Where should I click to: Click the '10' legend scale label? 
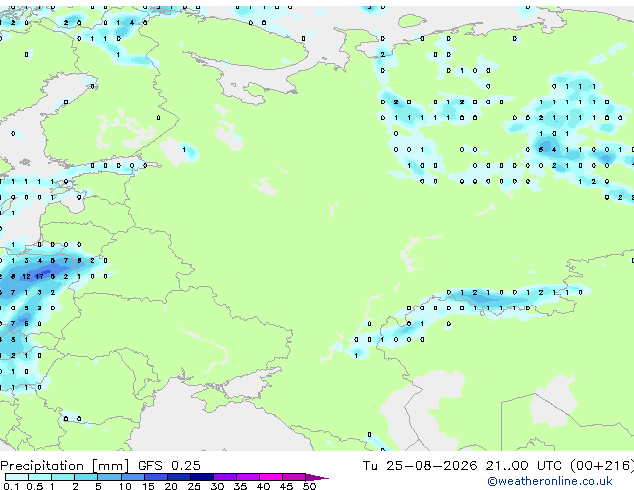coord(125,486)
